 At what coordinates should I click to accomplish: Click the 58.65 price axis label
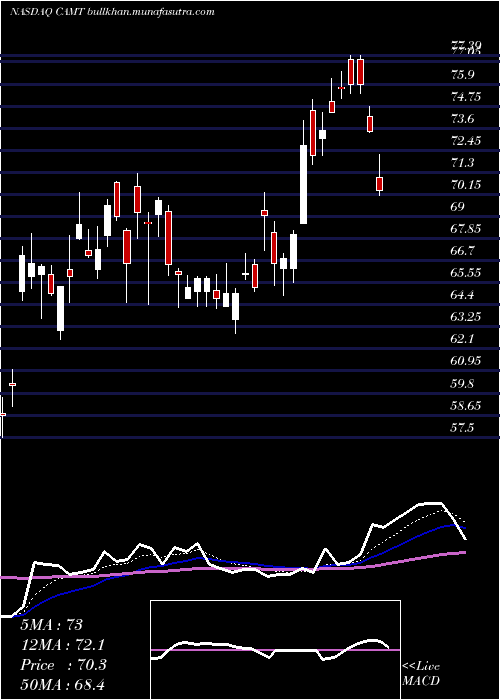coord(466,405)
